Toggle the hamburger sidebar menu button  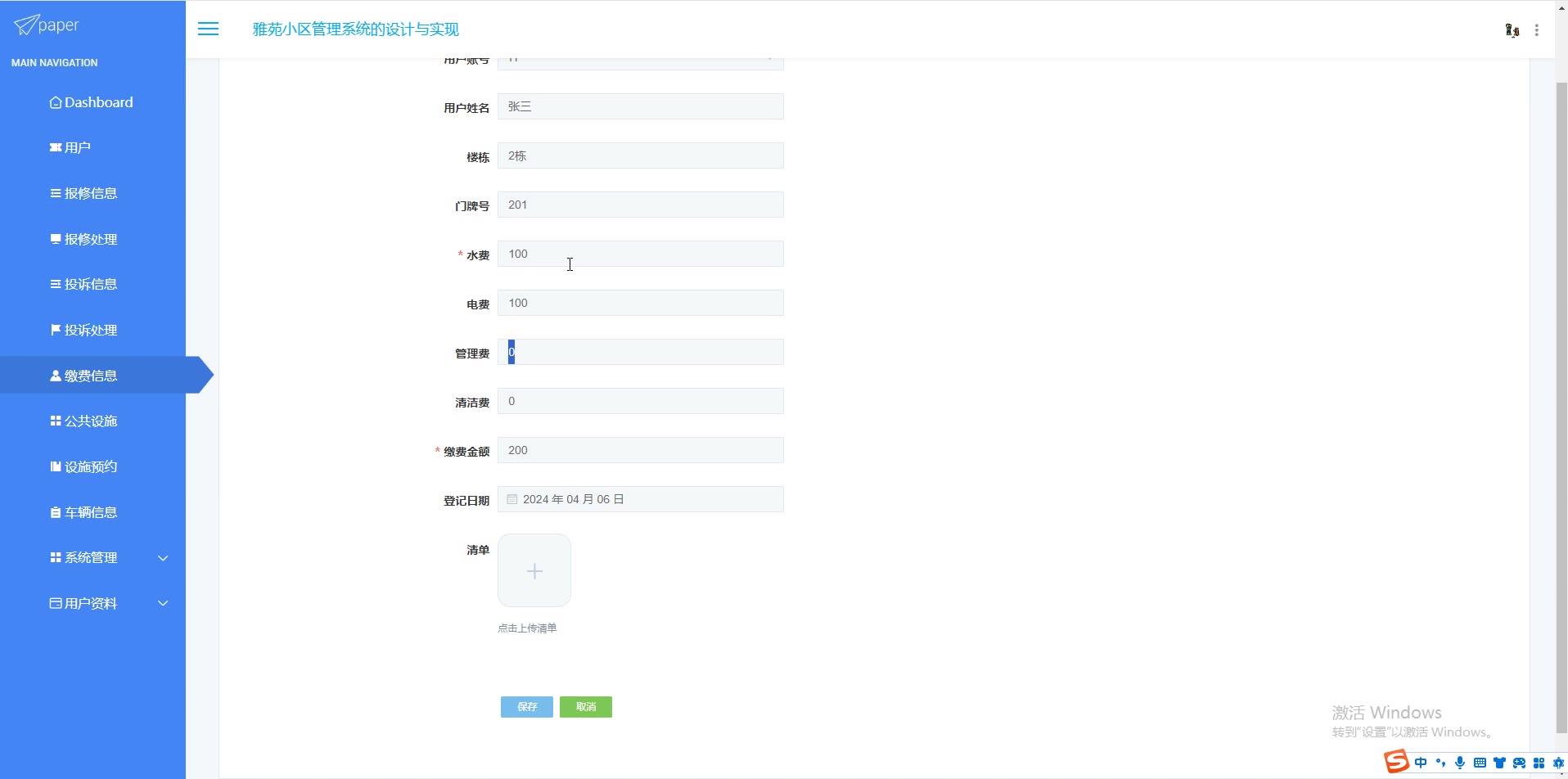point(209,29)
